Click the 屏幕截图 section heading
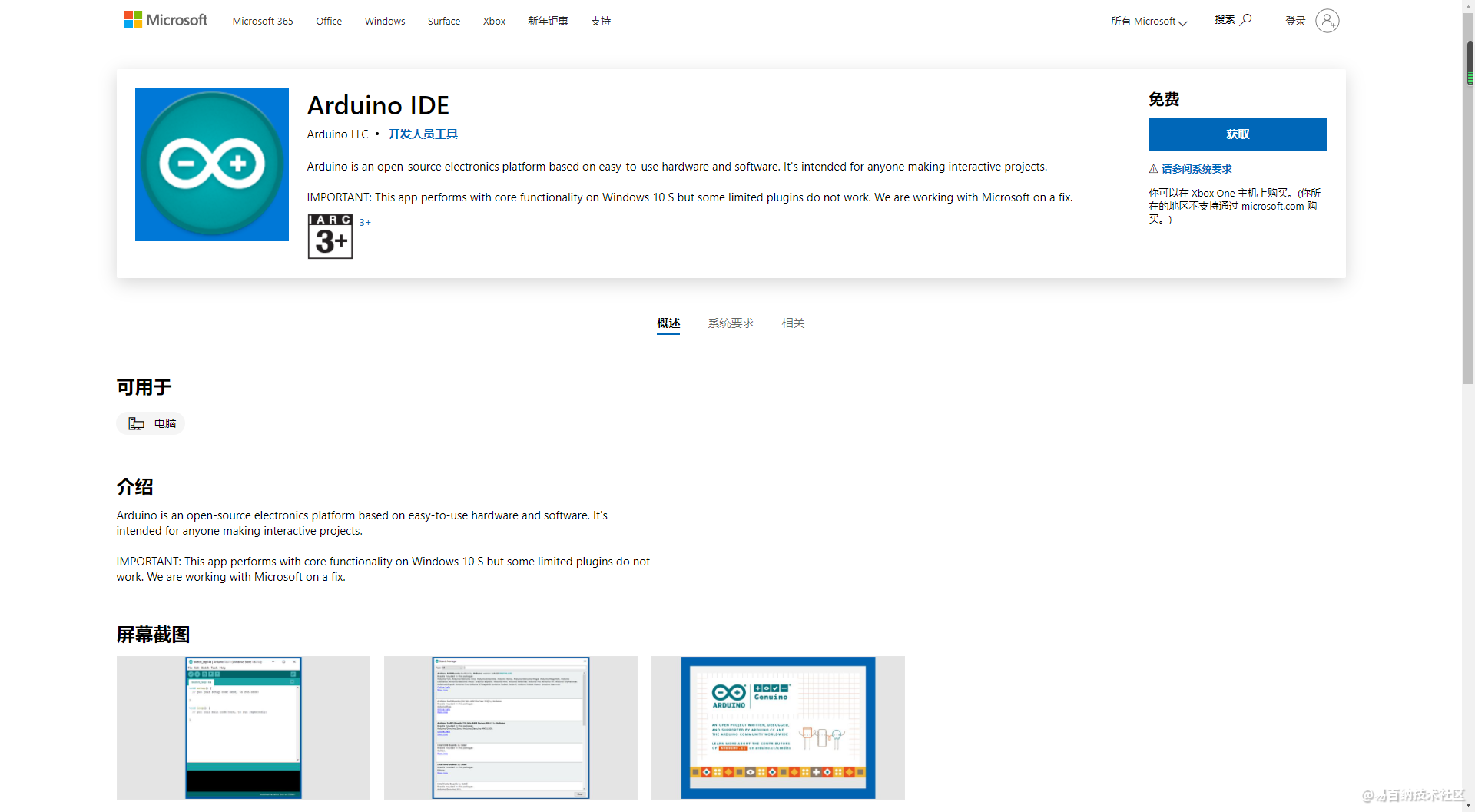This screenshot has width=1475, height=812. [x=153, y=635]
